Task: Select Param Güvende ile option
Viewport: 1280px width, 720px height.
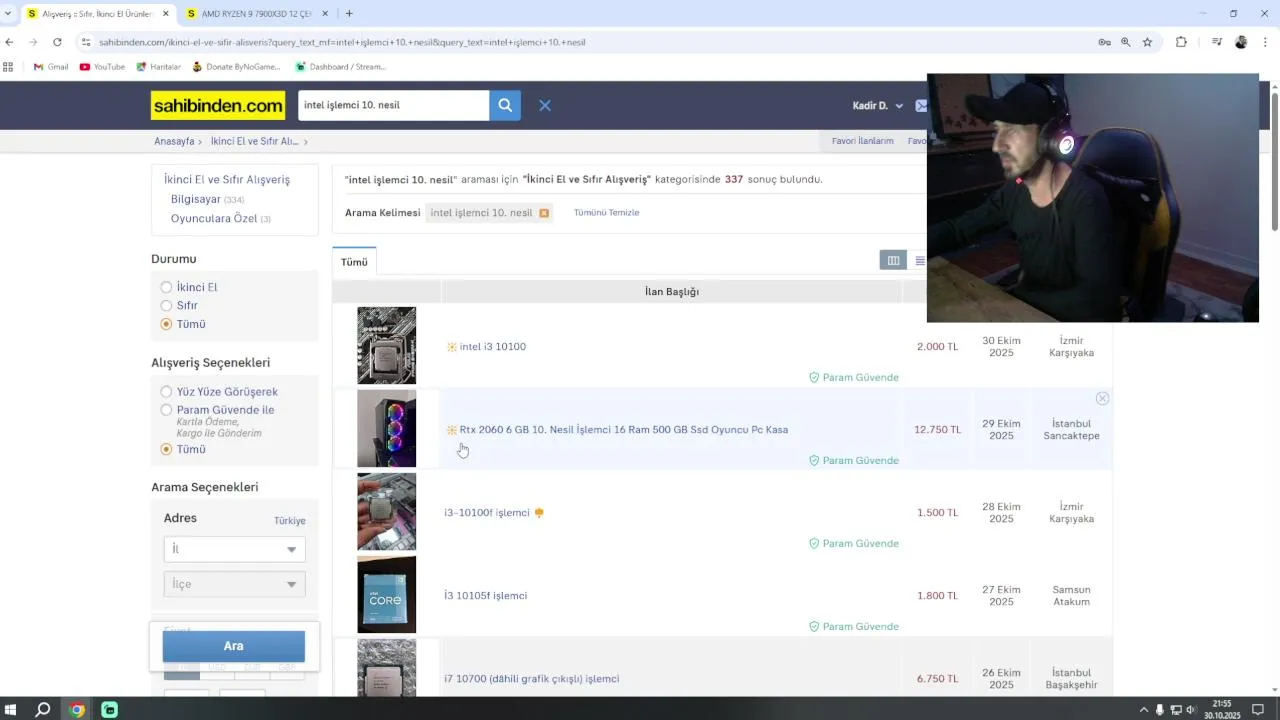Action: 167,410
